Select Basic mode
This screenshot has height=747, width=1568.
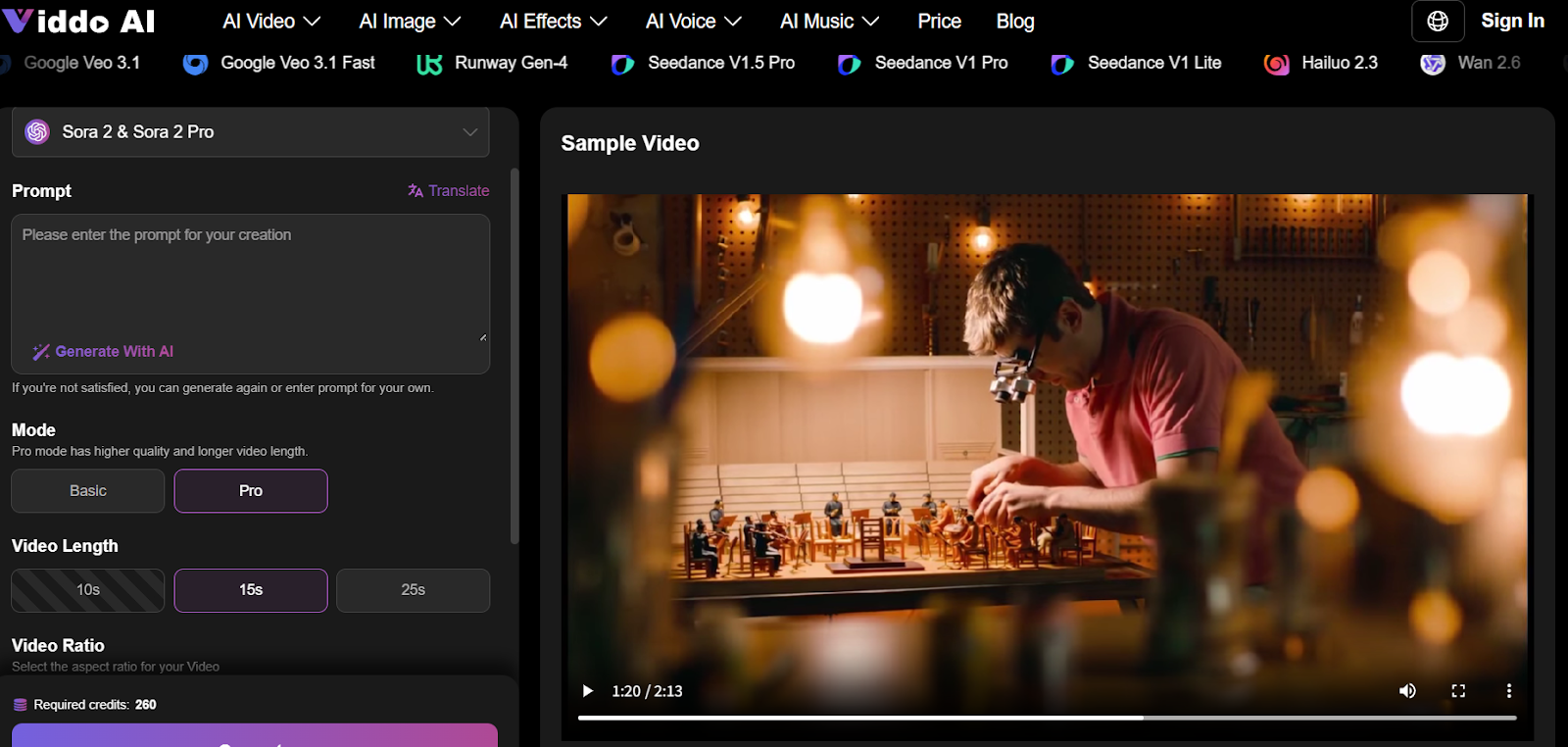pos(88,491)
